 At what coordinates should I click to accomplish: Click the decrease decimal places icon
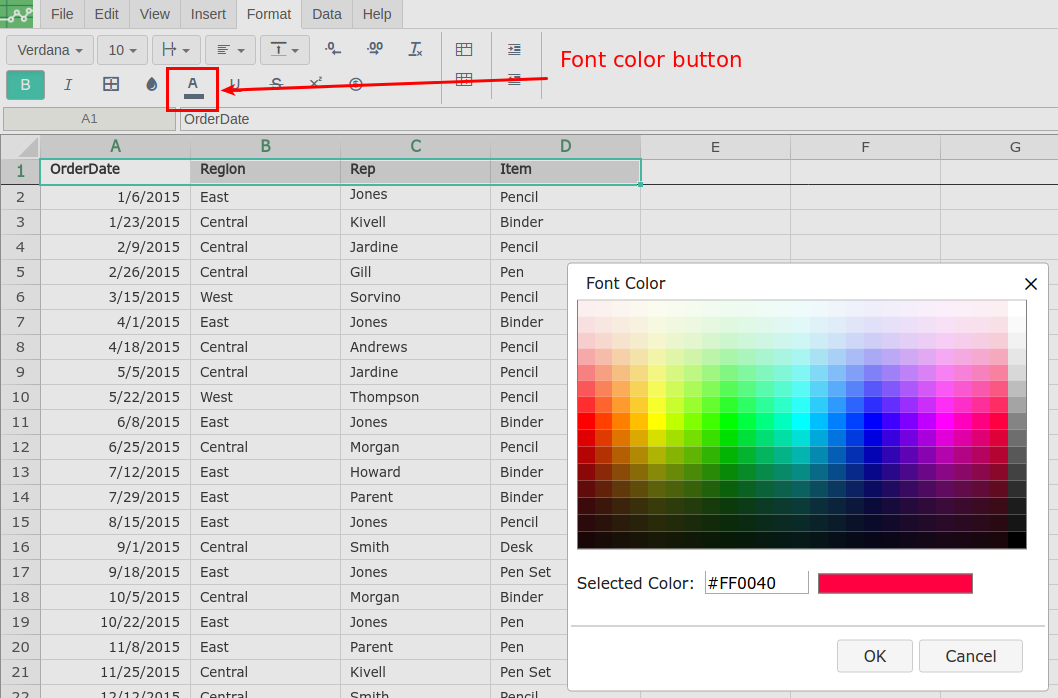[x=333, y=49]
